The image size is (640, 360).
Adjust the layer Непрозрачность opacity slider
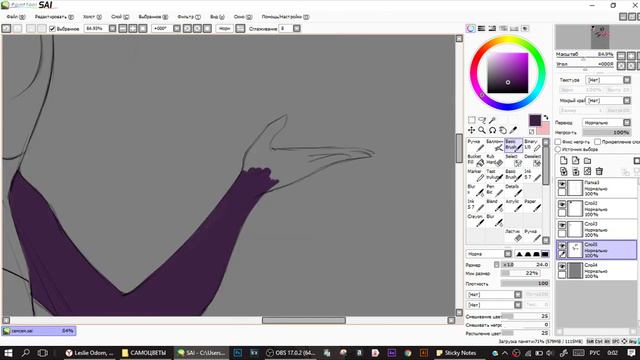[607, 132]
